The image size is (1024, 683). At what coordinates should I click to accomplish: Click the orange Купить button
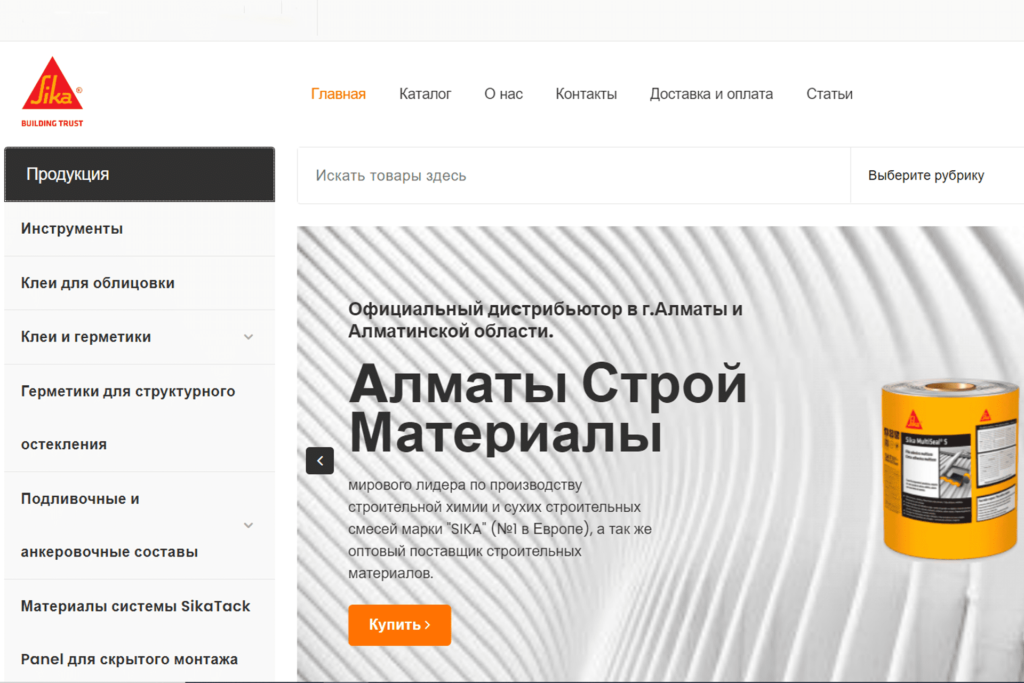[x=400, y=625]
